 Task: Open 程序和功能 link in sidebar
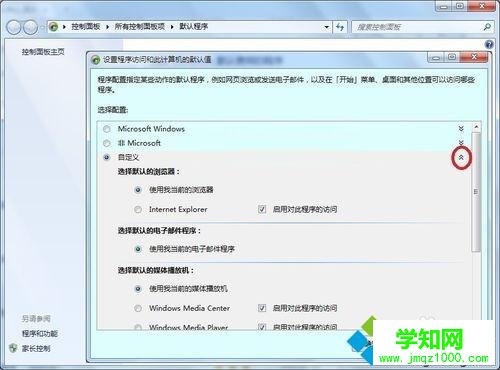coord(40,334)
